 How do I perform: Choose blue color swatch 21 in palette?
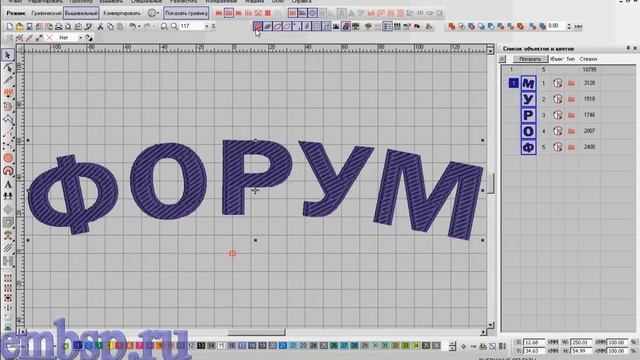[282, 346]
